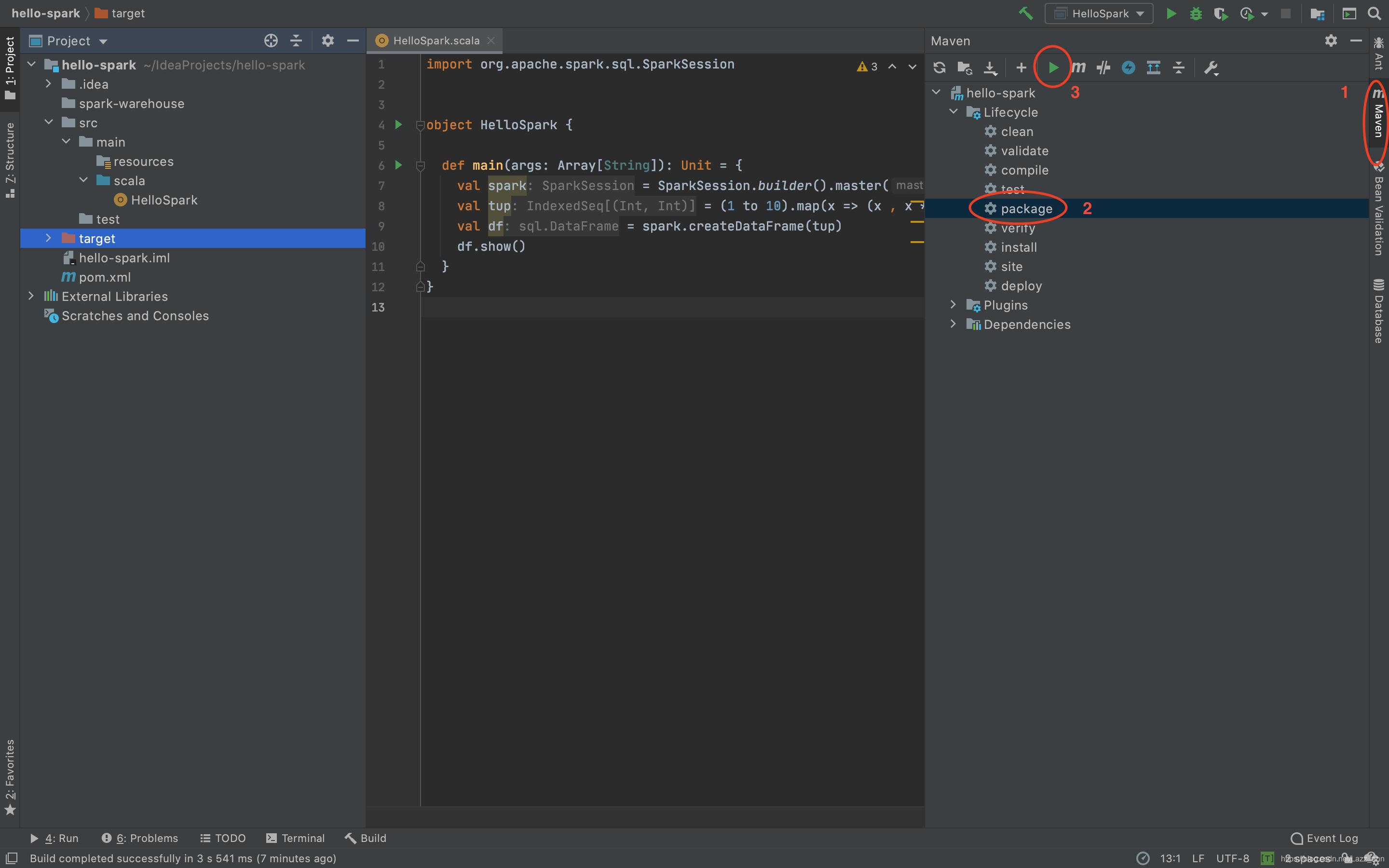Screen dimensions: 1389x868
Task: Download sources and documentation icon
Action: pos(990,68)
